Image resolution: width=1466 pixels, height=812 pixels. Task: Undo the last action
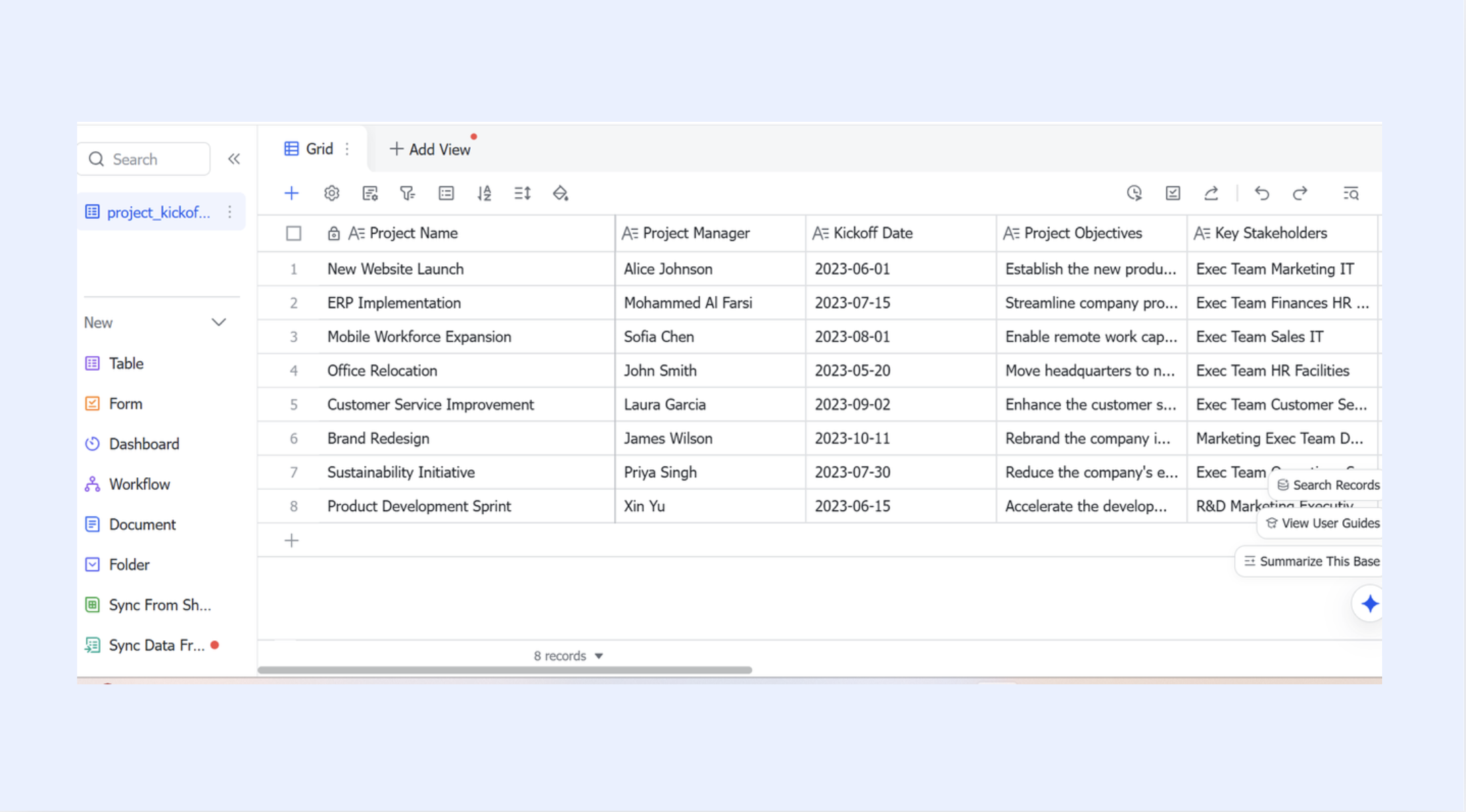coord(1262,193)
